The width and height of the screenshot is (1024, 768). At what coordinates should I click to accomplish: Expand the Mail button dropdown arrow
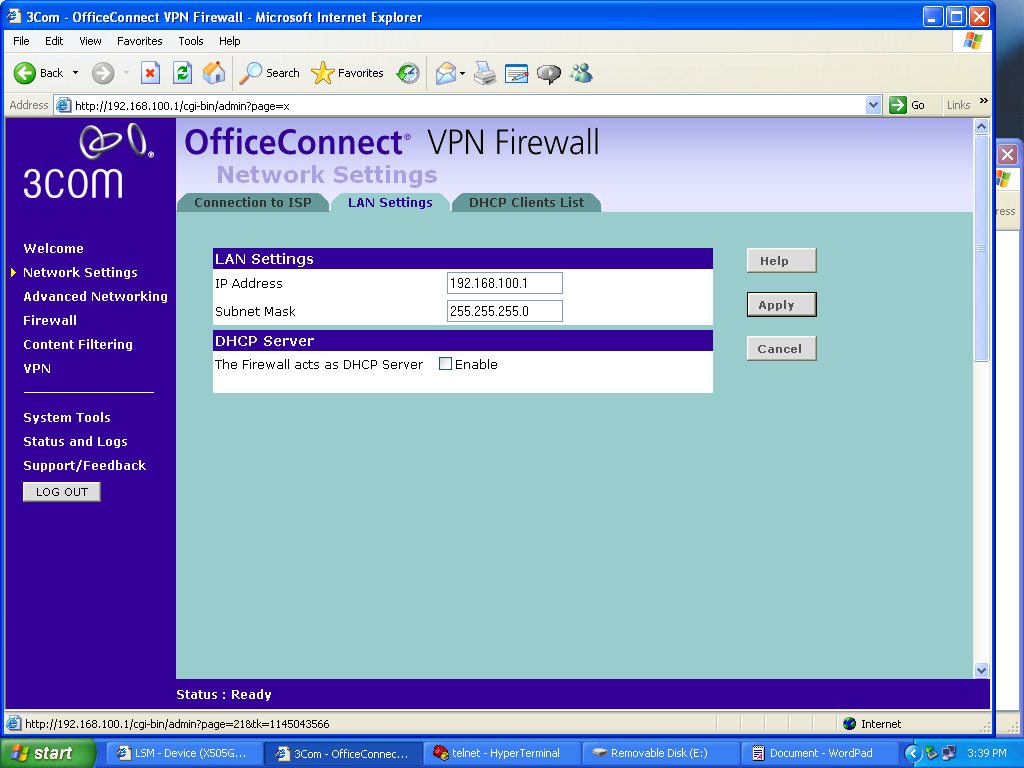[x=463, y=73]
